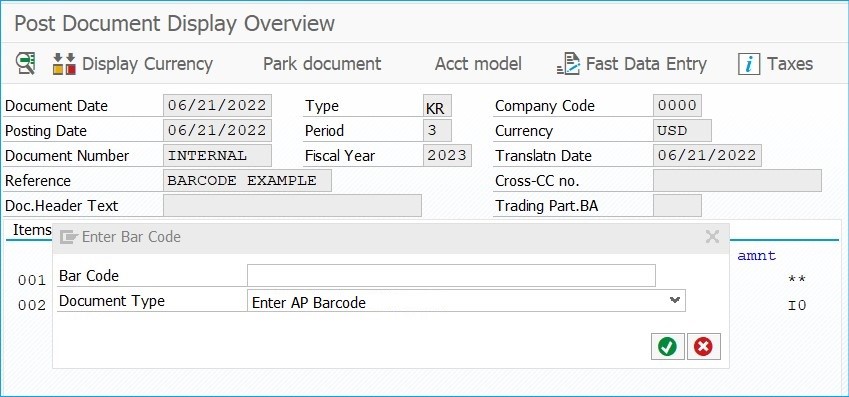The image size is (849, 397).
Task: Click Park document in toolbar
Action: pyautogui.click(x=322, y=63)
